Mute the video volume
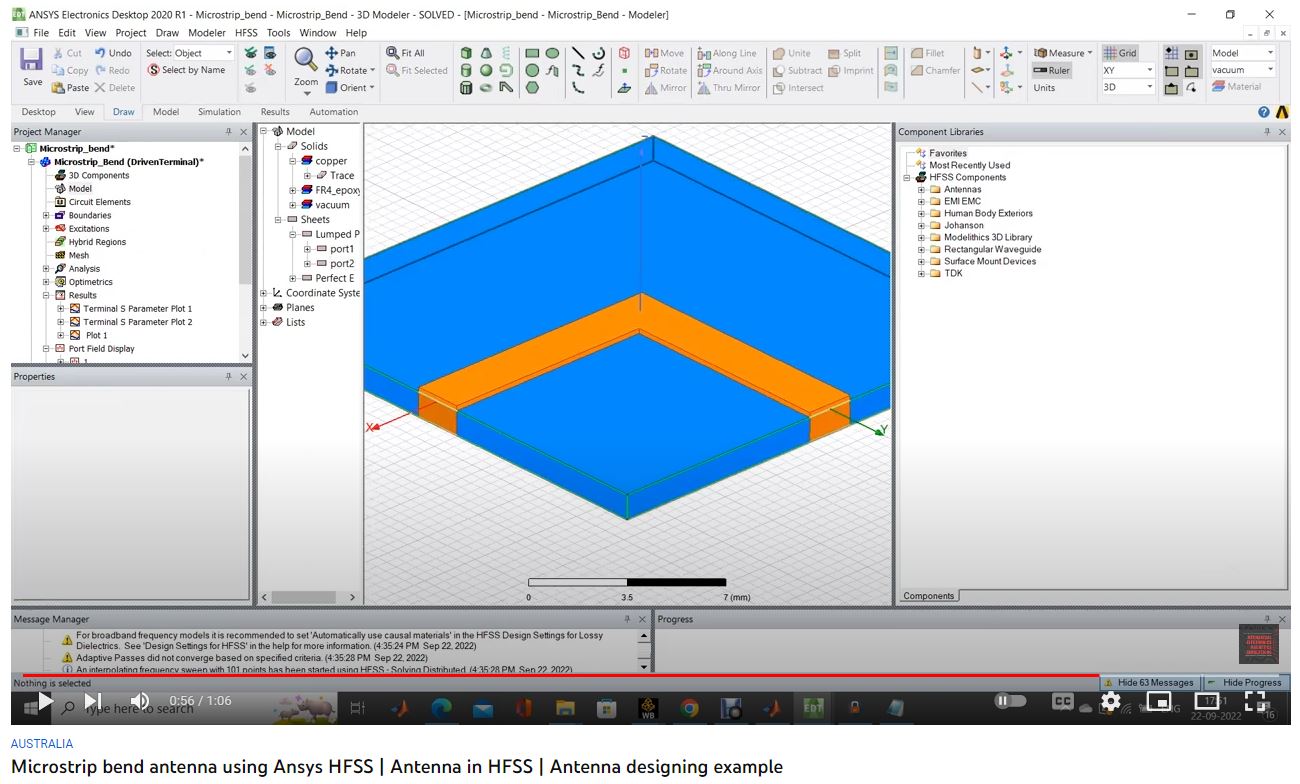The width and height of the screenshot is (1300, 784). 139,701
